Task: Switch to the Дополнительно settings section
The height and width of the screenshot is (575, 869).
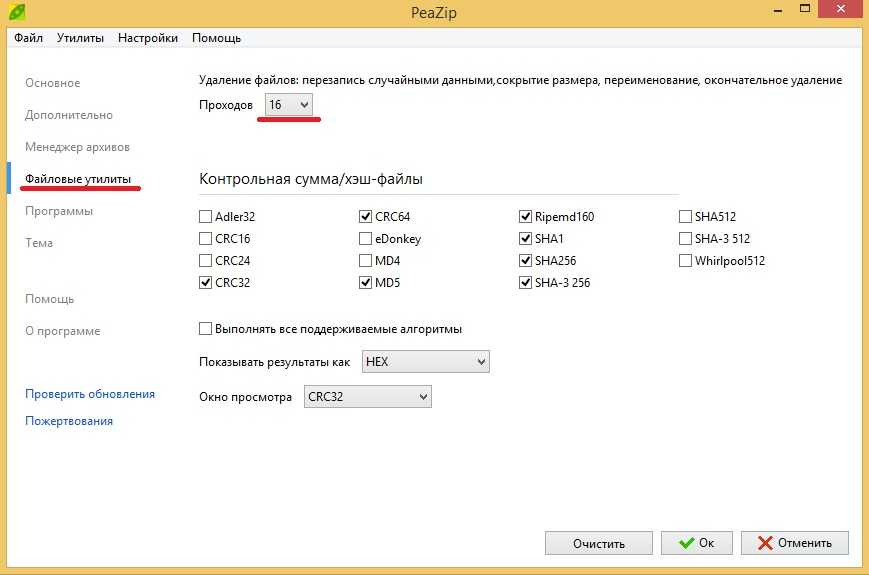Action: click(x=69, y=115)
